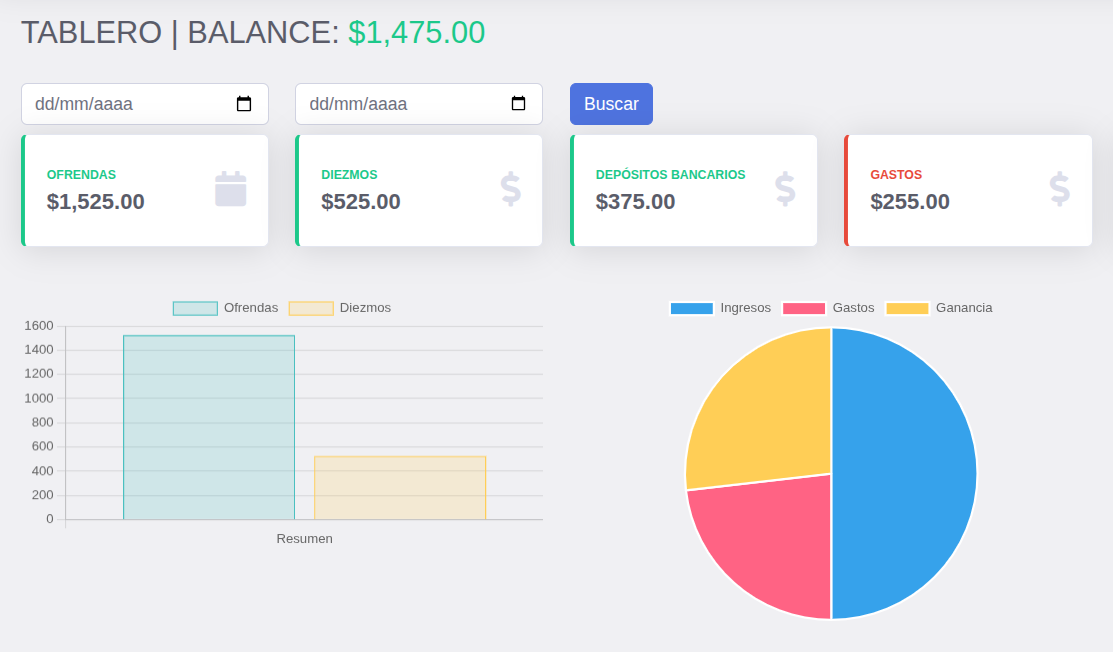Viewport: 1113px width, 652px height.
Task: Click the dollar icon in Diezmos card
Action: point(511,189)
